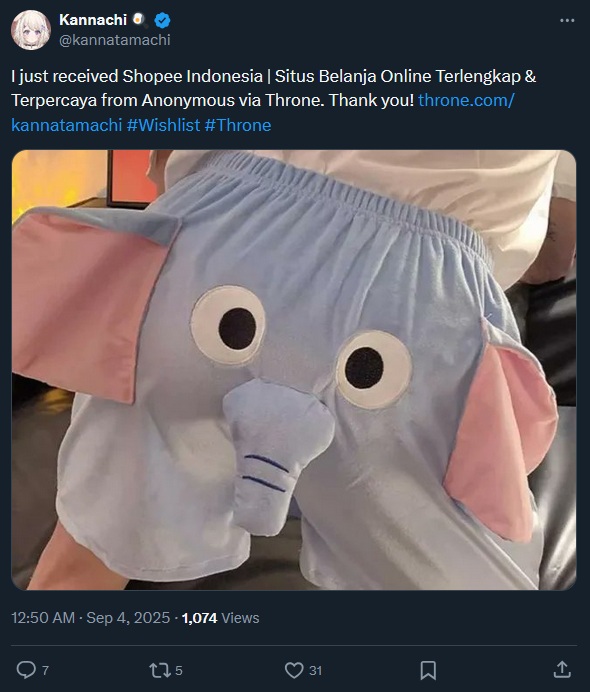Screen dimensions: 590x692
Task: Open the share upload icon
Action: (562, 669)
